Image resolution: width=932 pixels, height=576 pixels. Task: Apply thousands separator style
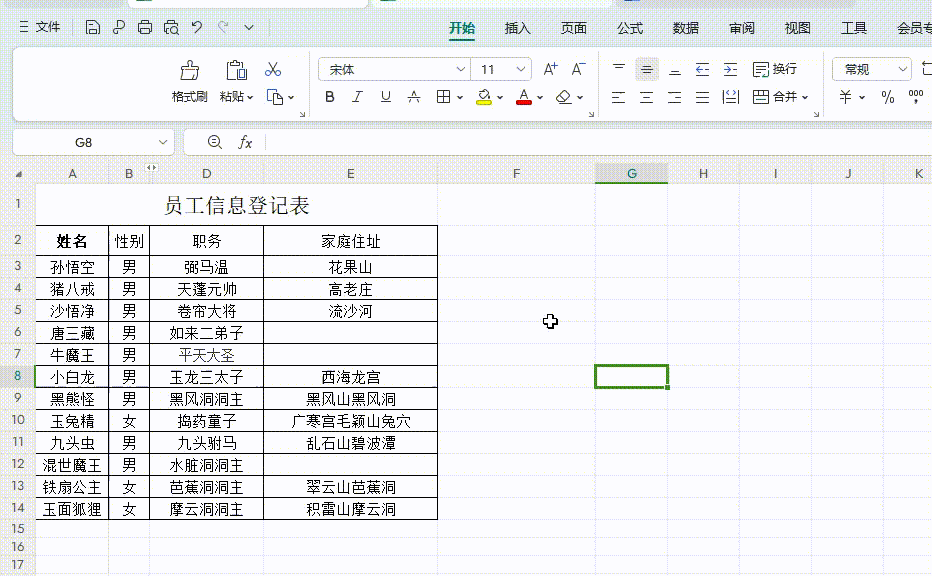[x=916, y=97]
